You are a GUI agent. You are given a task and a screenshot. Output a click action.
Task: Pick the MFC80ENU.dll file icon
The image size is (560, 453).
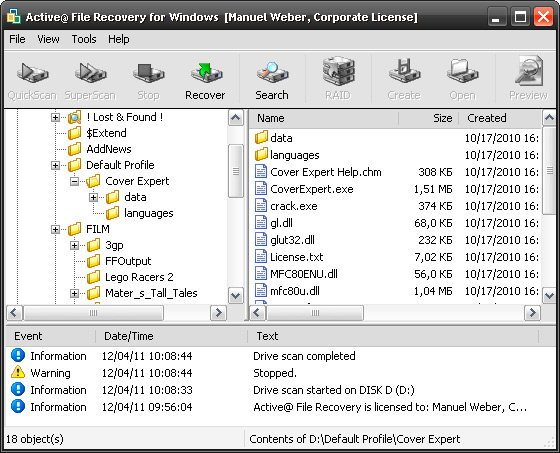point(261,274)
